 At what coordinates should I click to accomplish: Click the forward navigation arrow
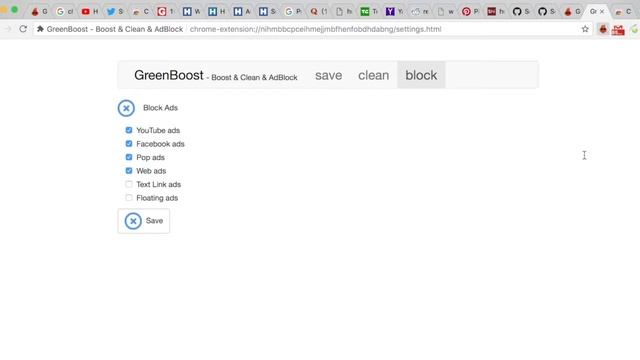click(8, 29)
